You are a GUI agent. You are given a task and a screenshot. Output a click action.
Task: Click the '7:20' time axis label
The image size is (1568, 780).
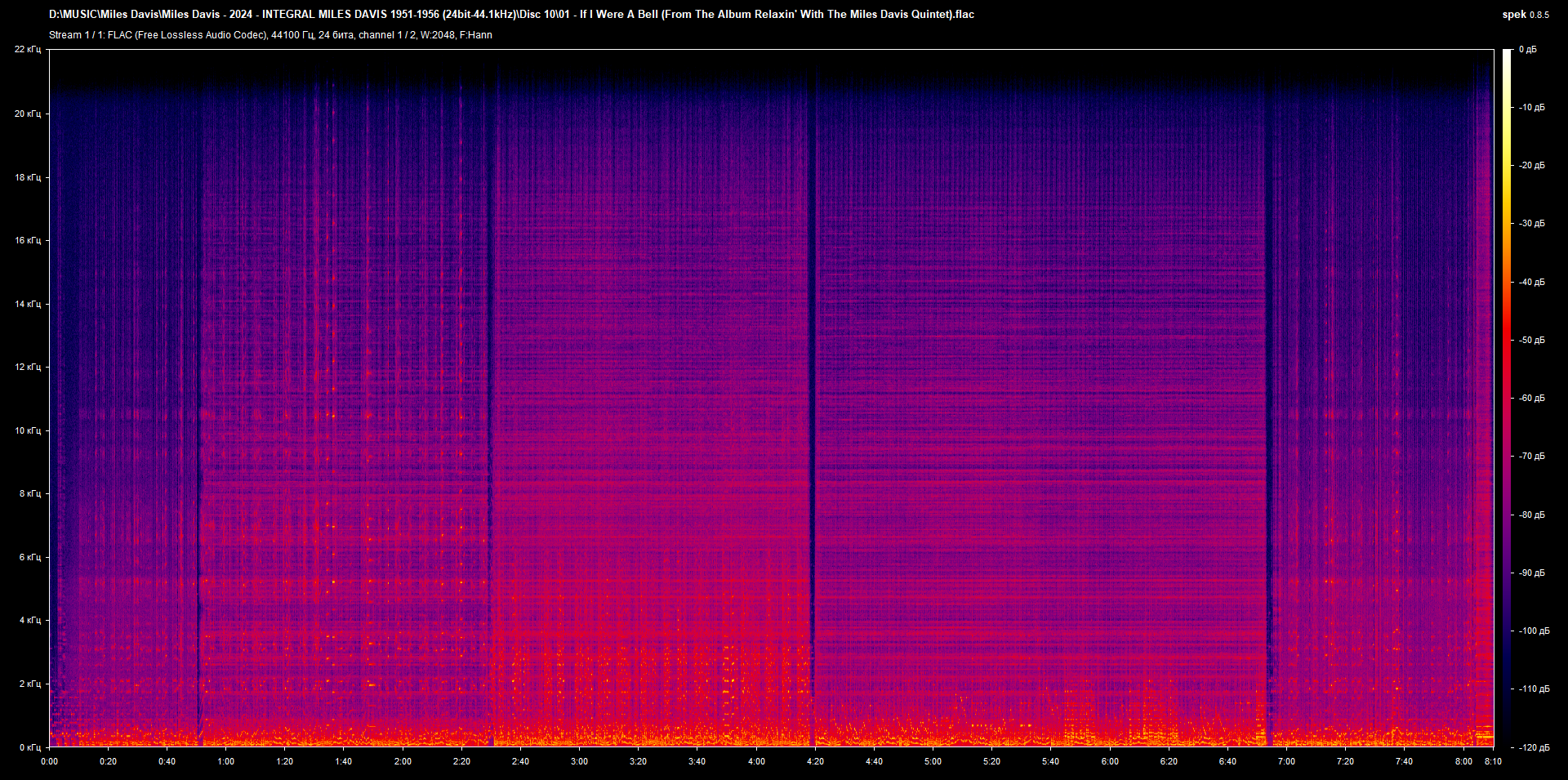pyautogui.click(x=1345, y=761)
